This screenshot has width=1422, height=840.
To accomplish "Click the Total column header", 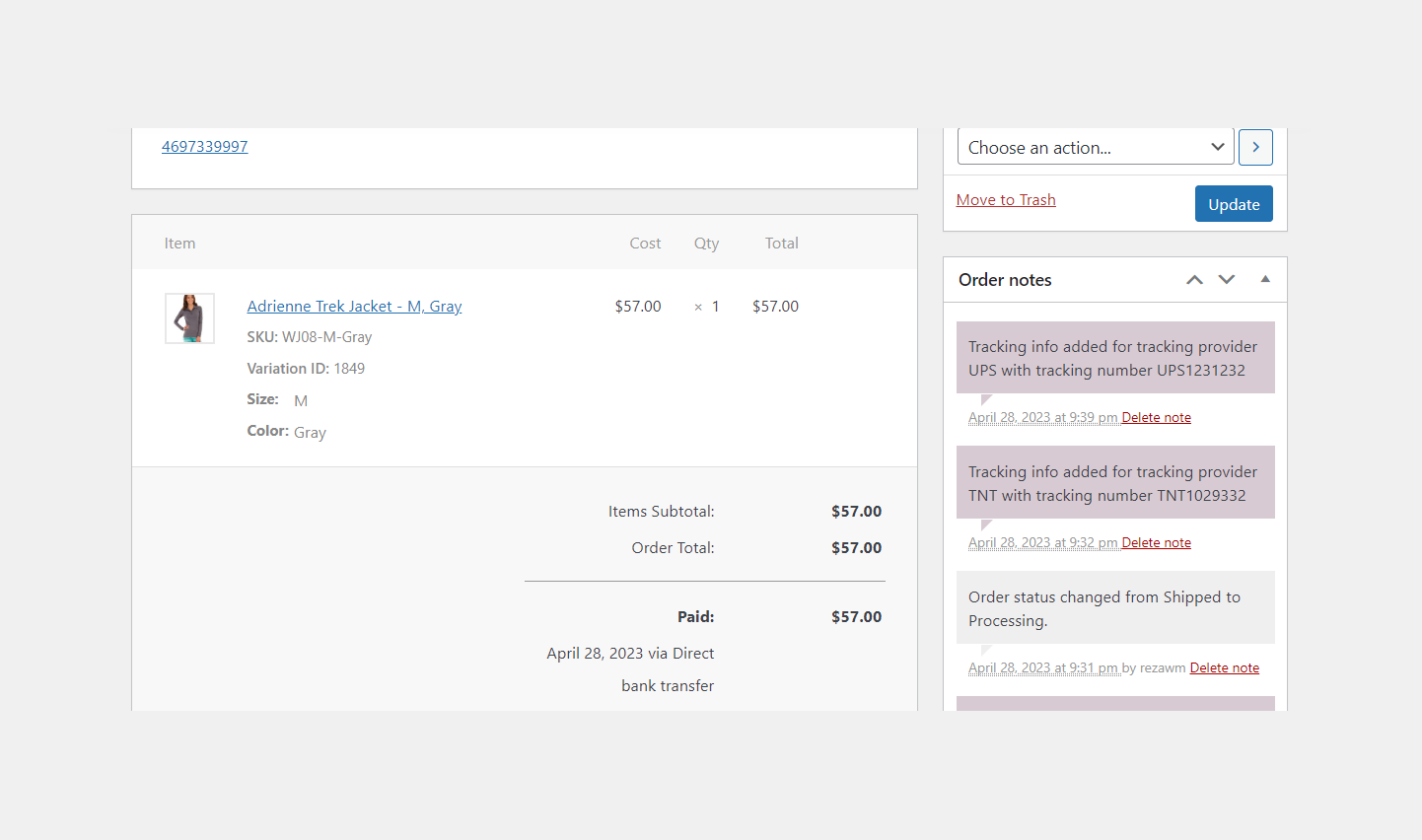I will (x=782, y=244).
